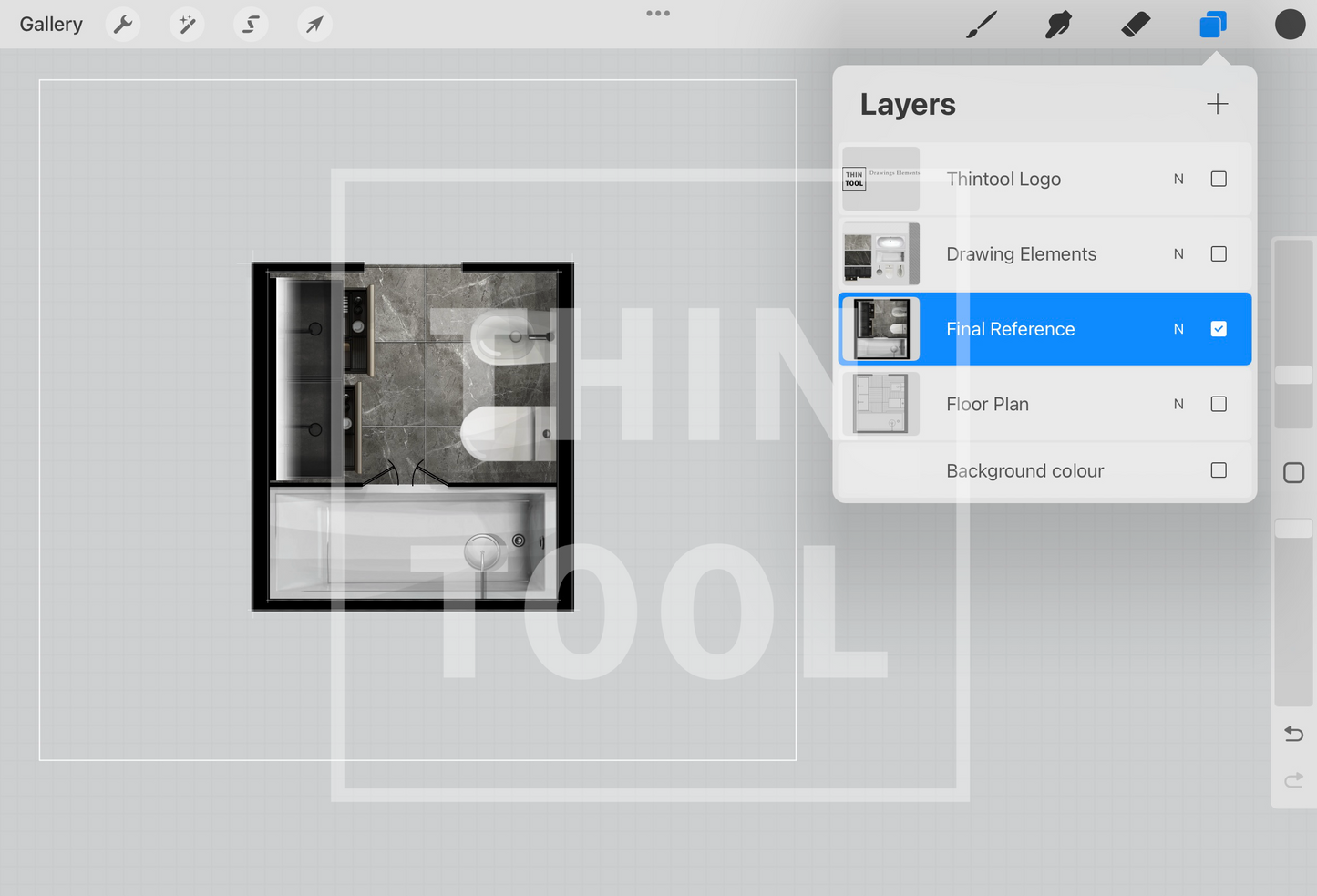
Task: Click the Layers panel title
Action: (908, 105)
